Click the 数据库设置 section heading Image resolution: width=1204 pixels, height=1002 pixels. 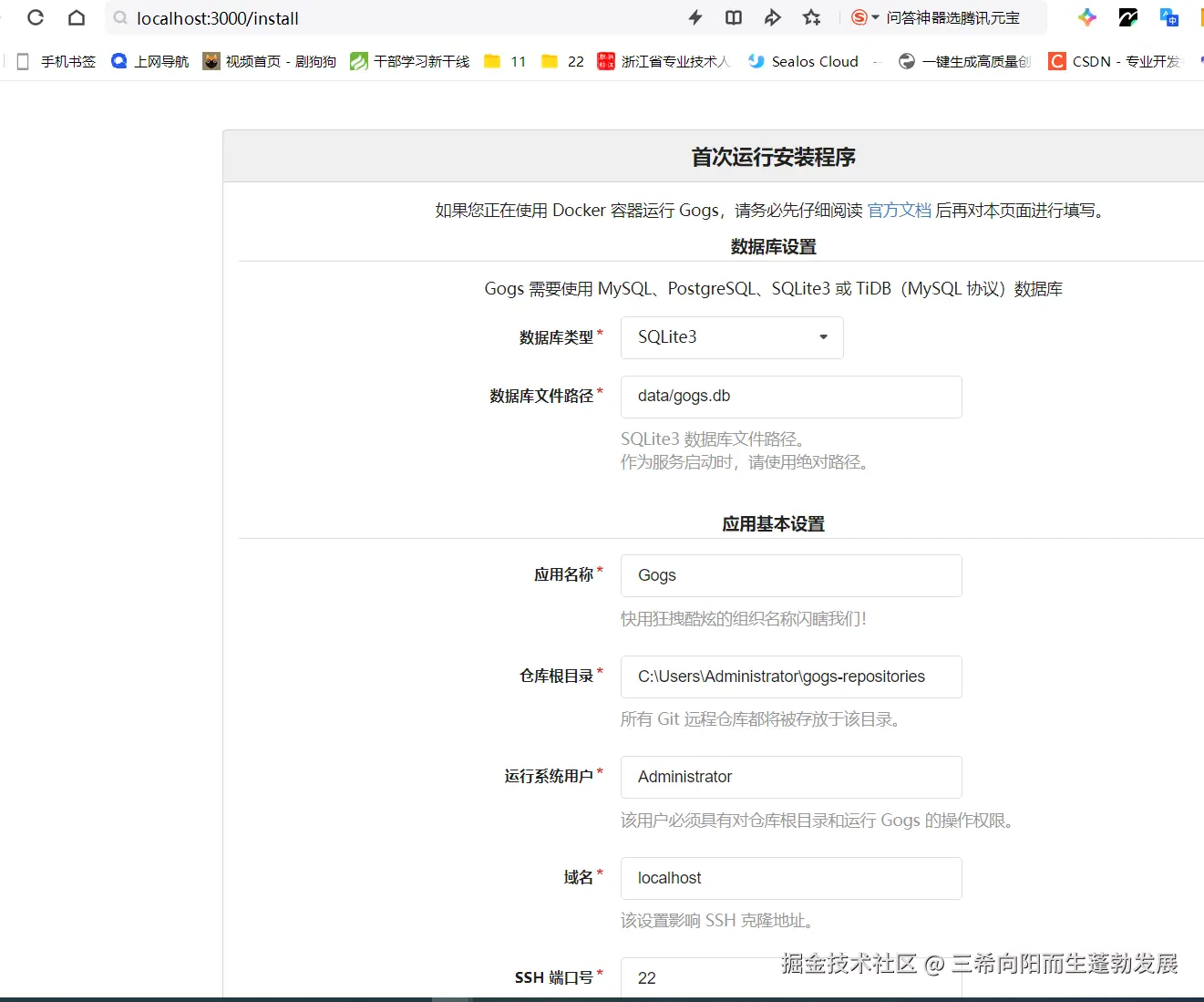773,247
